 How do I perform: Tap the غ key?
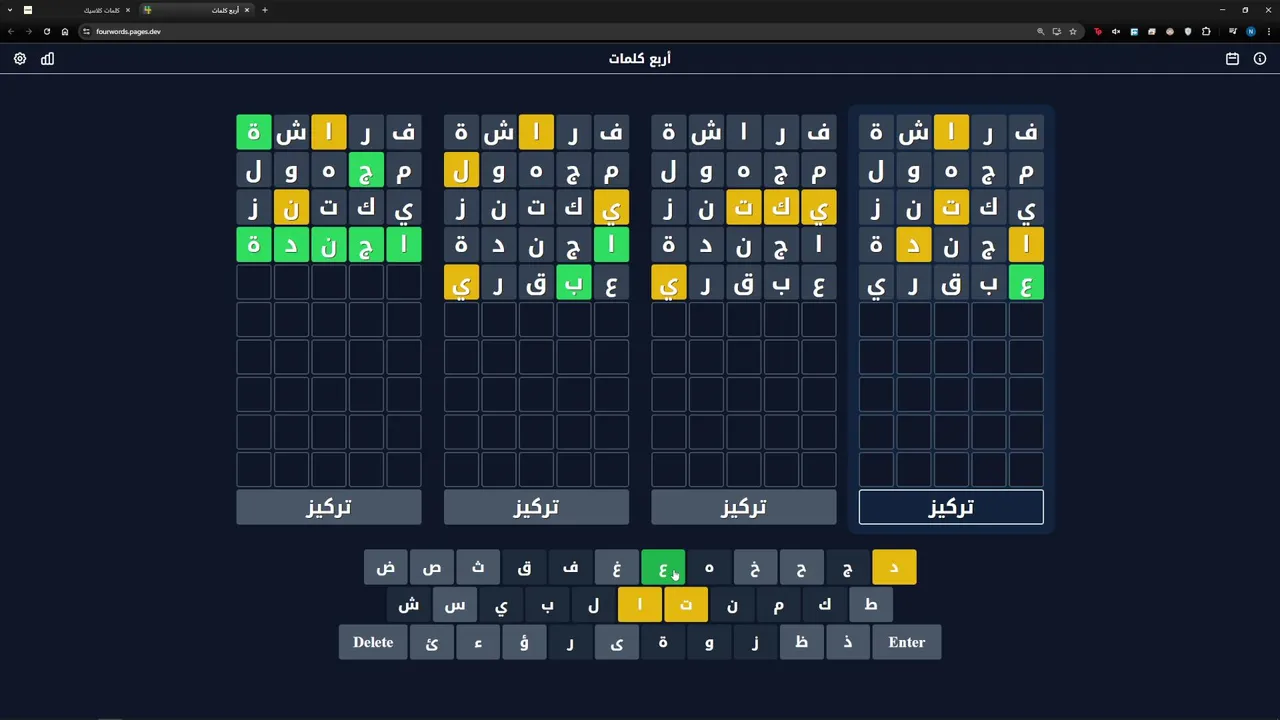(x=617, y=568)
